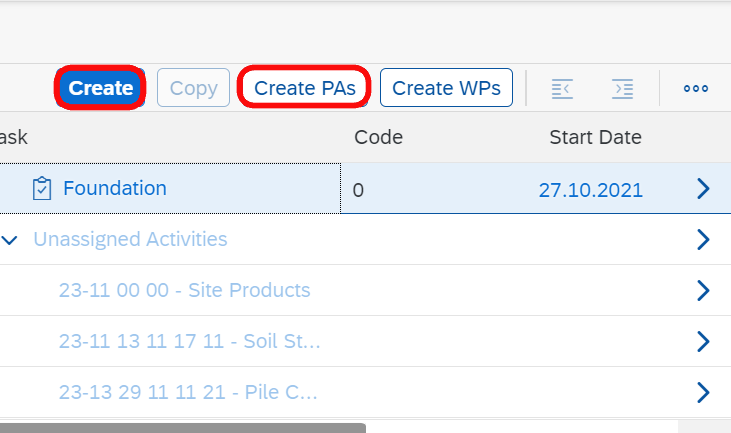Open details arrow for Pile C... row
Image resolution: width=731 pixels, height=433 pixels.
[703, 392]
